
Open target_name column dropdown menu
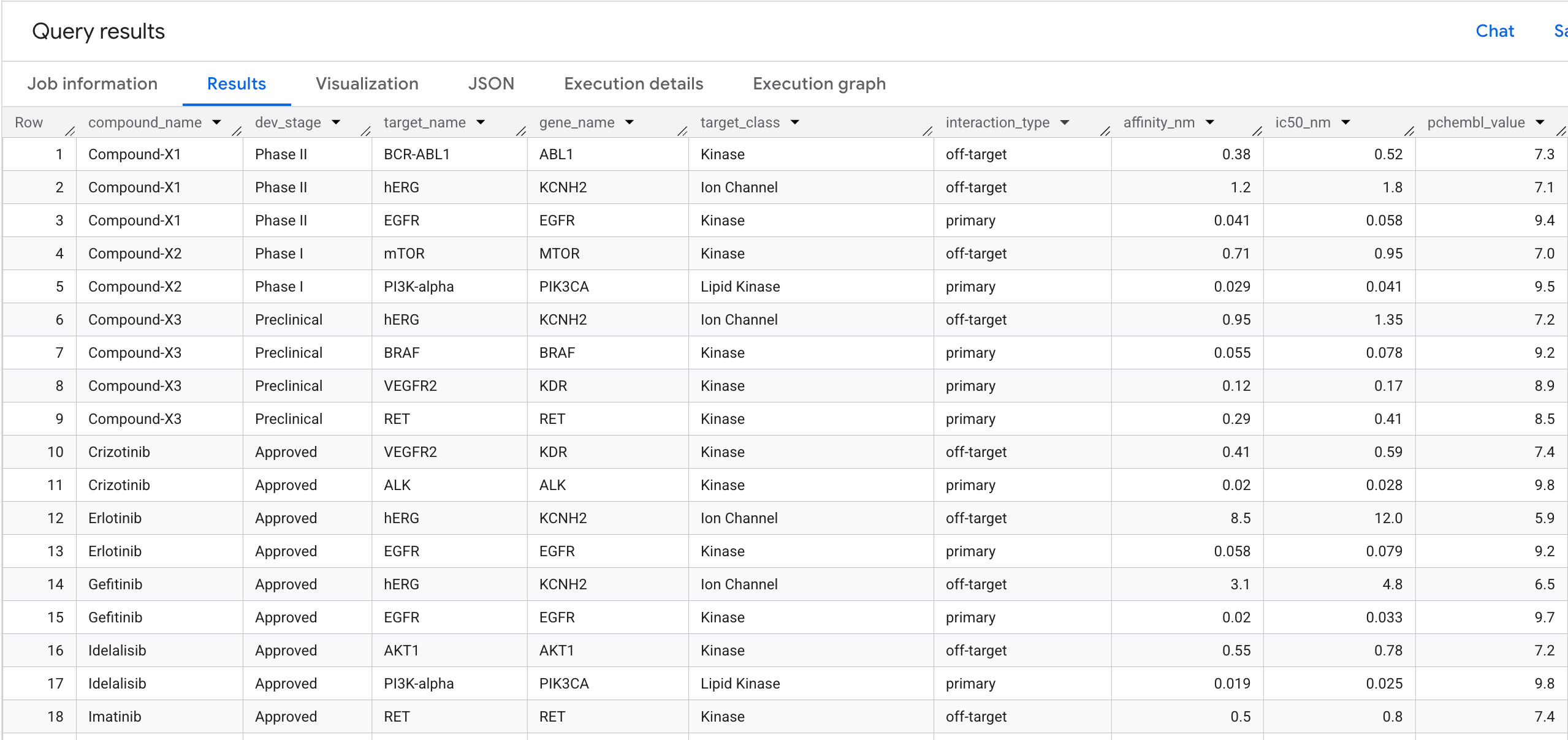481,123
